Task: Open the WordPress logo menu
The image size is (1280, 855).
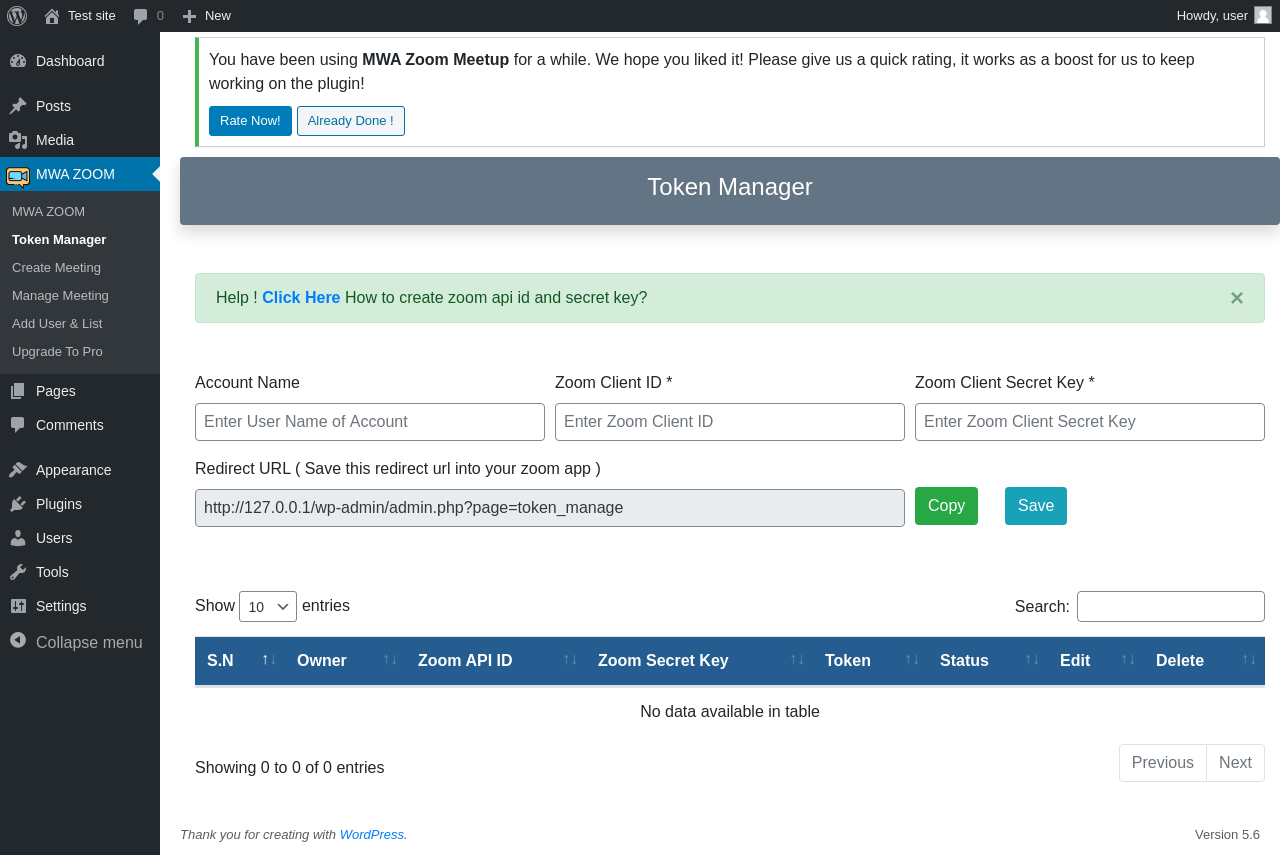Action: 17,15
